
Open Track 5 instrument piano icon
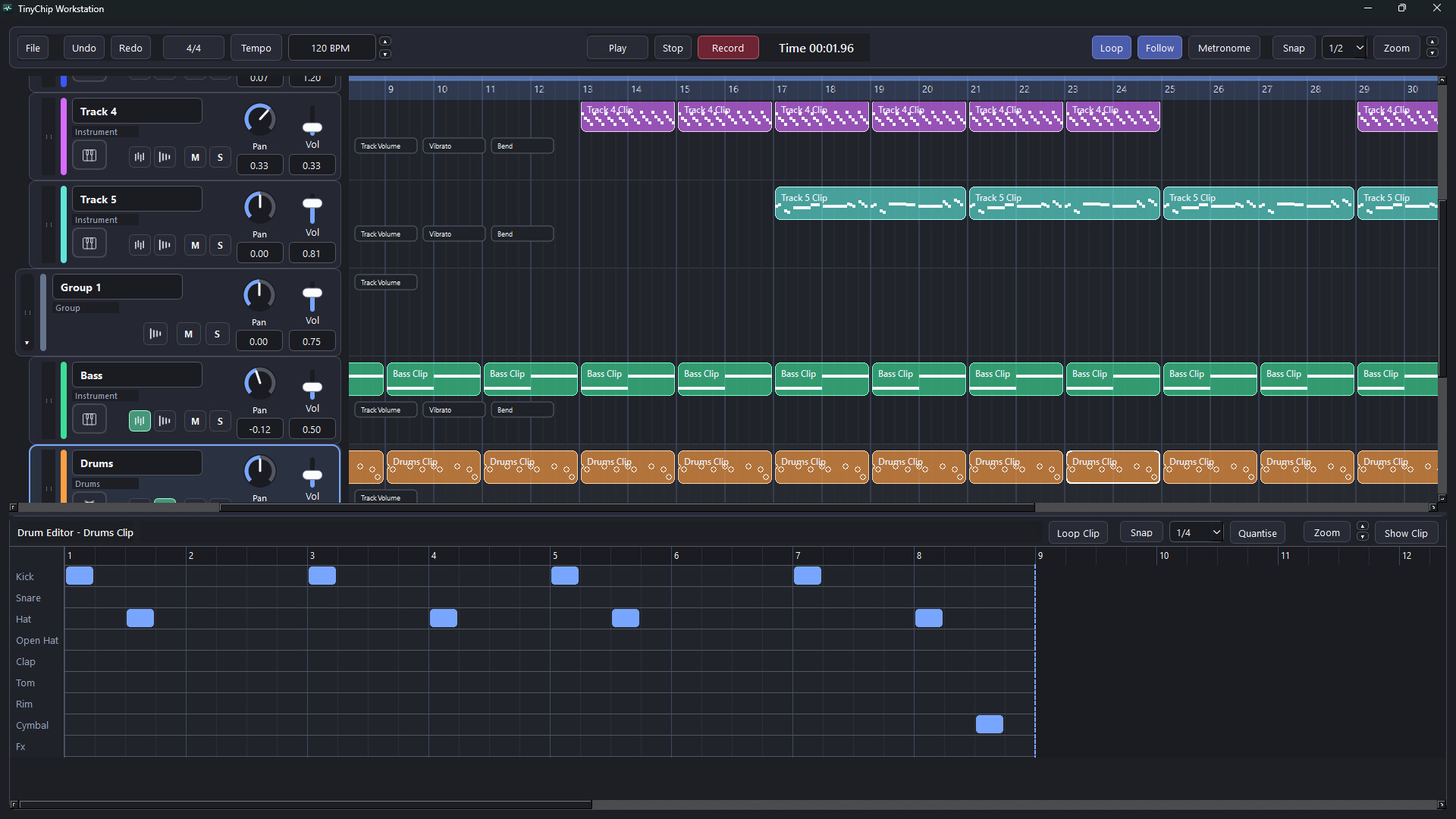point(89,243)
